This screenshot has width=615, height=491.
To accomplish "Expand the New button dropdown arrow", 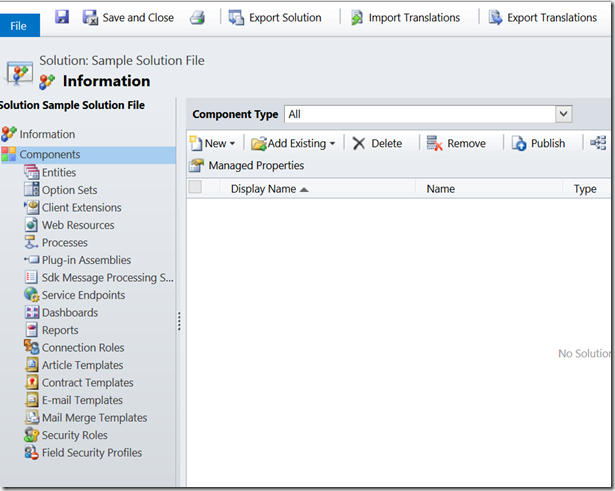I will point(233,144).
